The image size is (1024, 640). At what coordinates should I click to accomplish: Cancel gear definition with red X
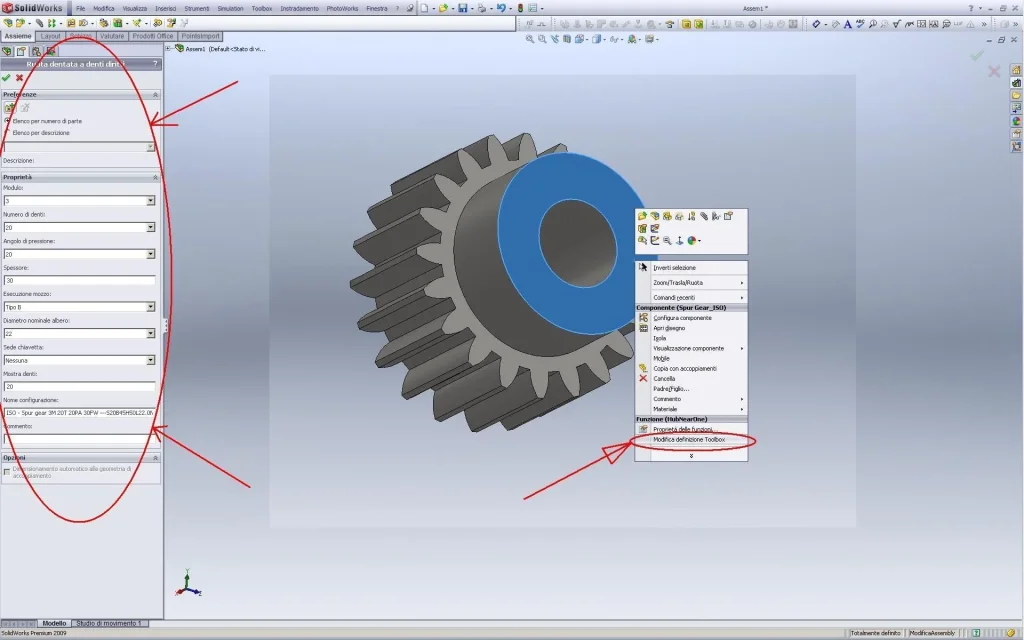click(x=20, y=78)
